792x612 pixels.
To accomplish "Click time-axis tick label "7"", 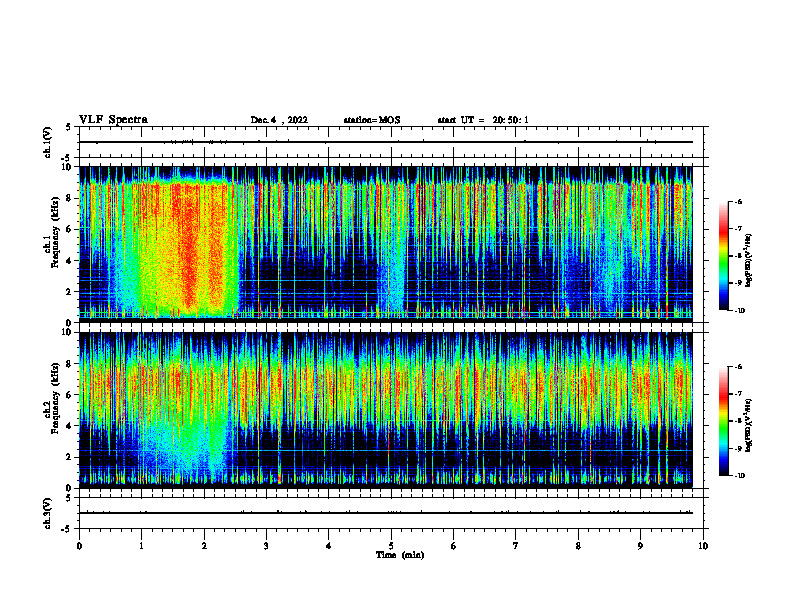I will (x=516, y=546).
